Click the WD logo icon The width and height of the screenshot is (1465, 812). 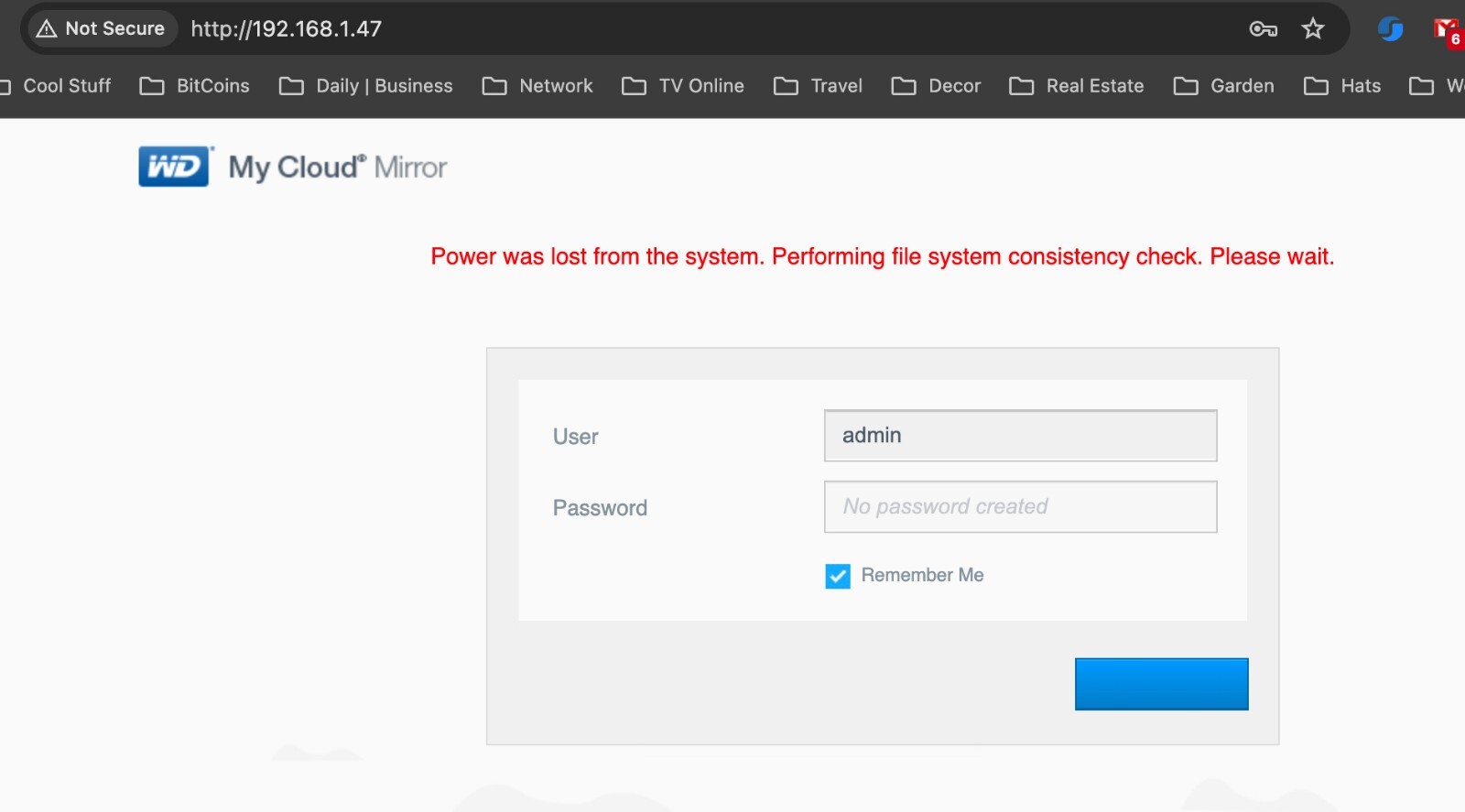pyautogui.click(x=175, y=167)
